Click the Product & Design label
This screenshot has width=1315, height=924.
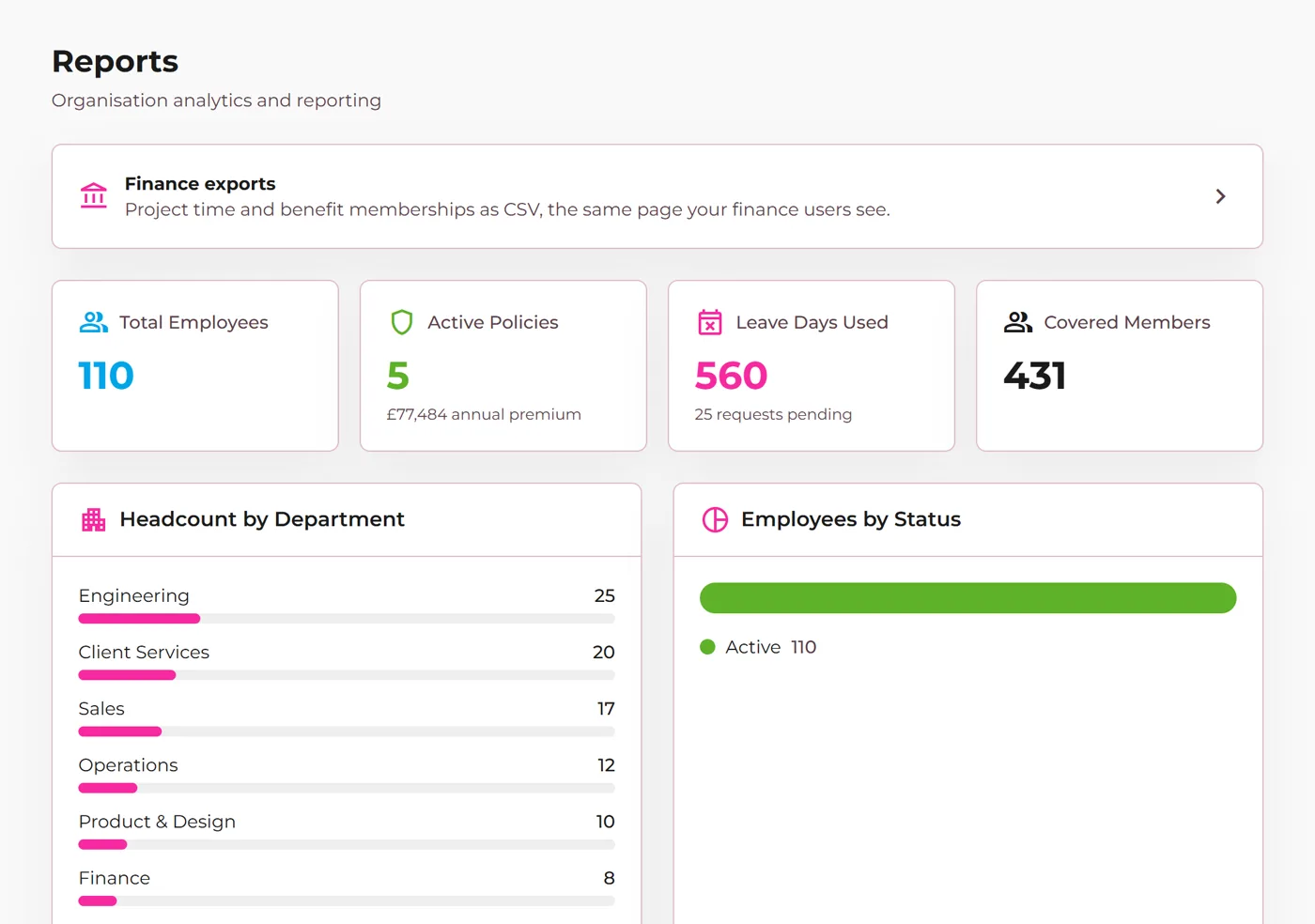[x=157, y=821]
